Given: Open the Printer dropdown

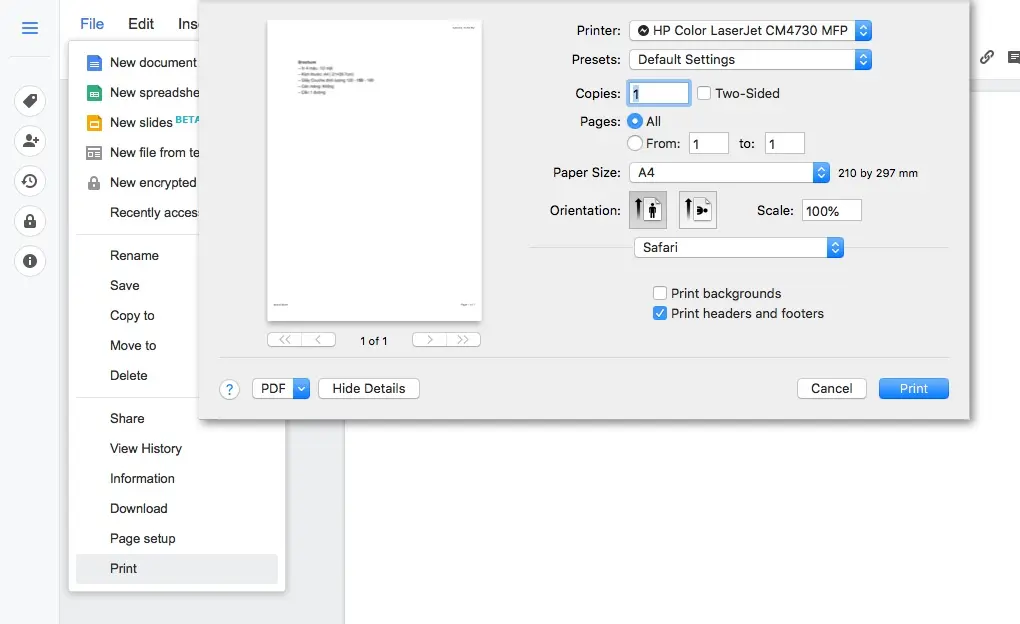Looking at the screenshot, I should tap(750, 31).
